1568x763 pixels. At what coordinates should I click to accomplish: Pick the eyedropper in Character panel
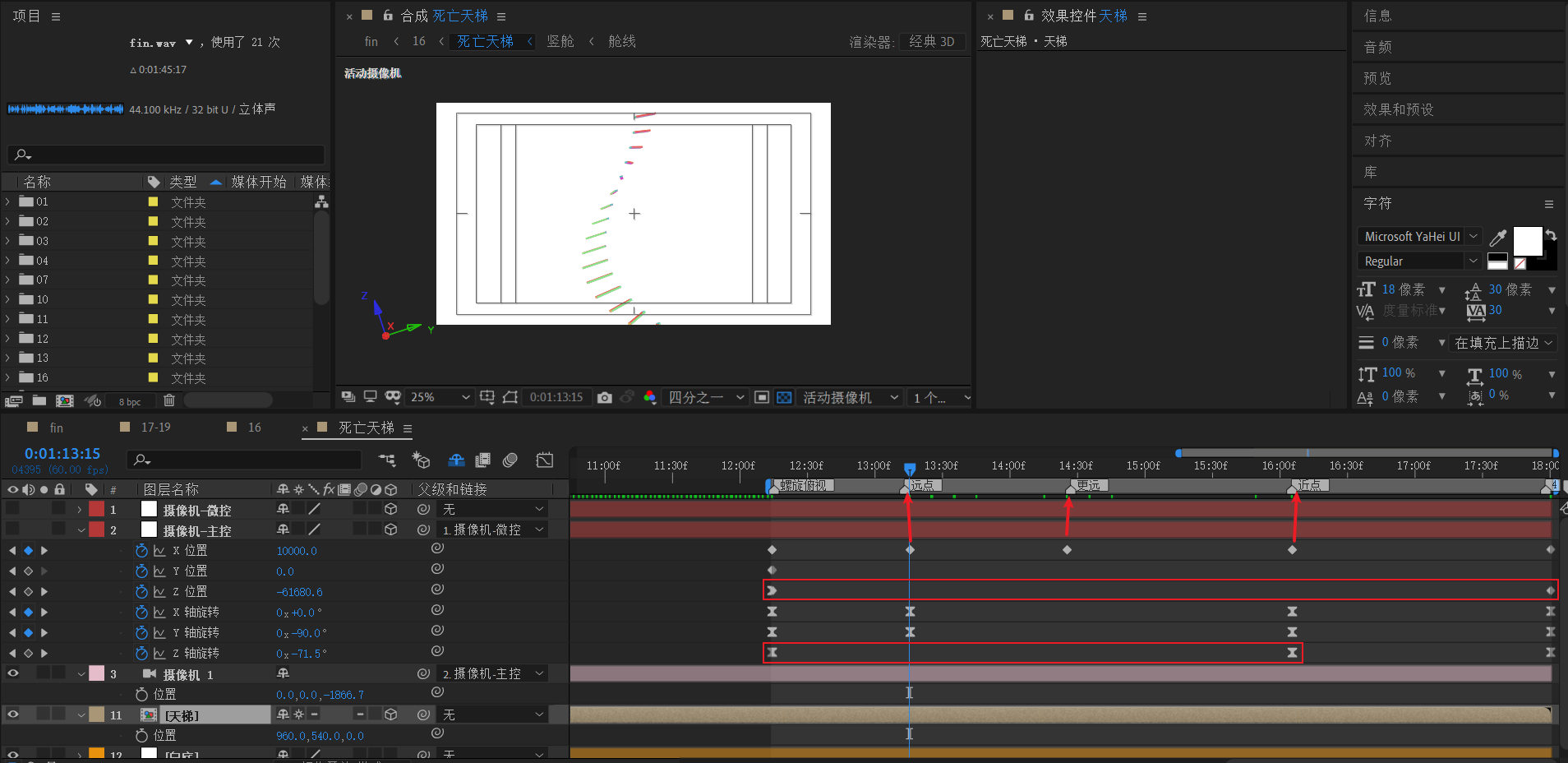coord(1498,238)
